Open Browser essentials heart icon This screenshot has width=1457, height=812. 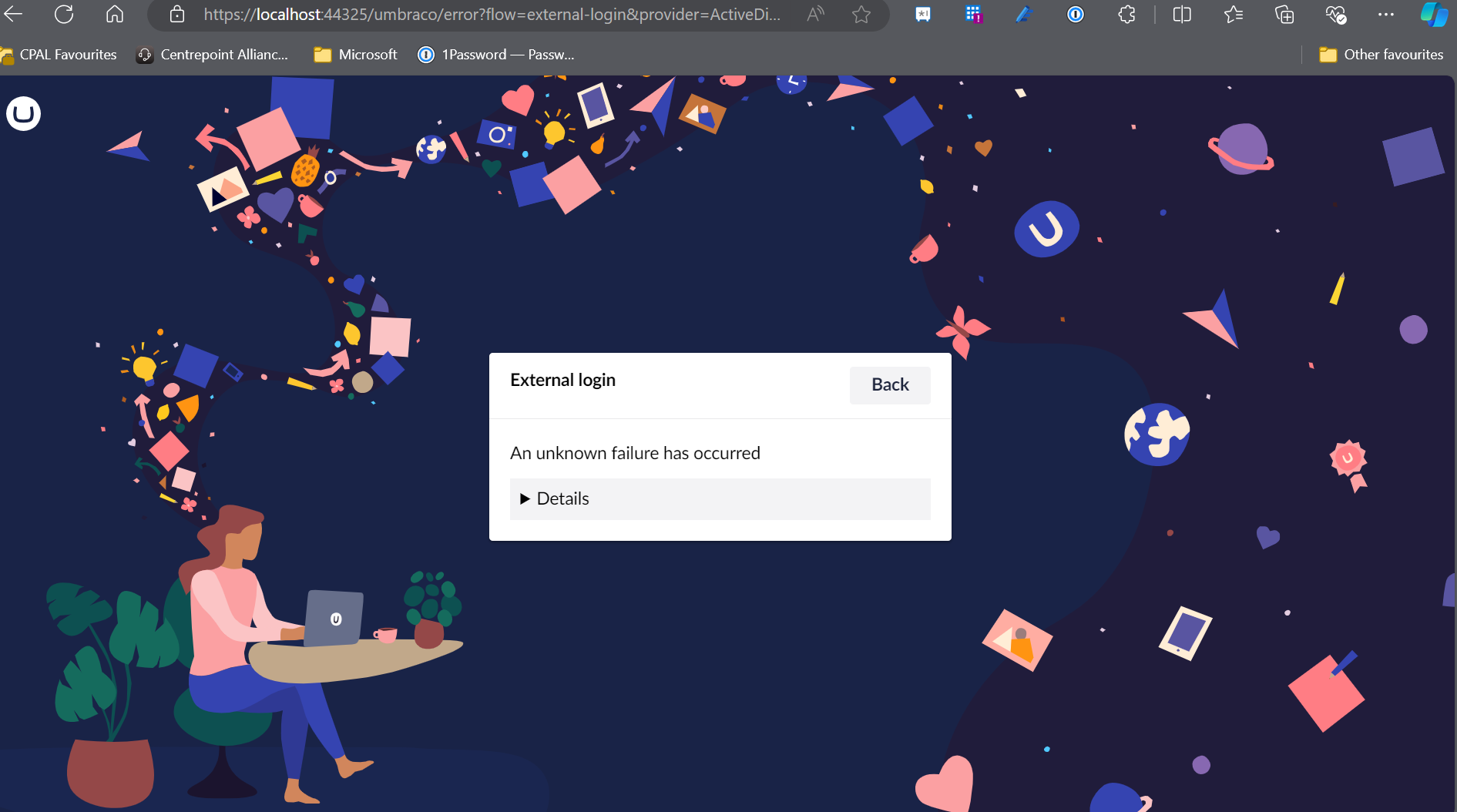click(1335, 14)
